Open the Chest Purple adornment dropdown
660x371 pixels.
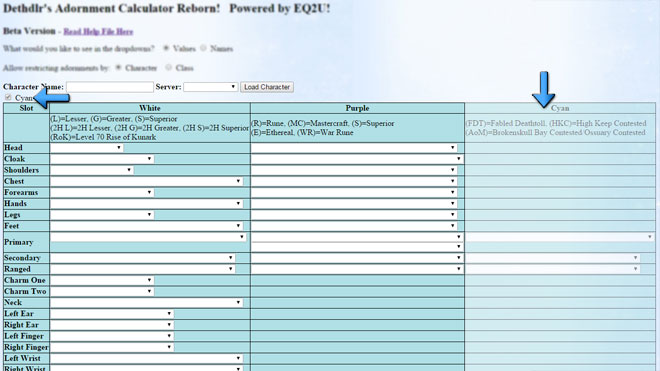(x=354, y=181)
